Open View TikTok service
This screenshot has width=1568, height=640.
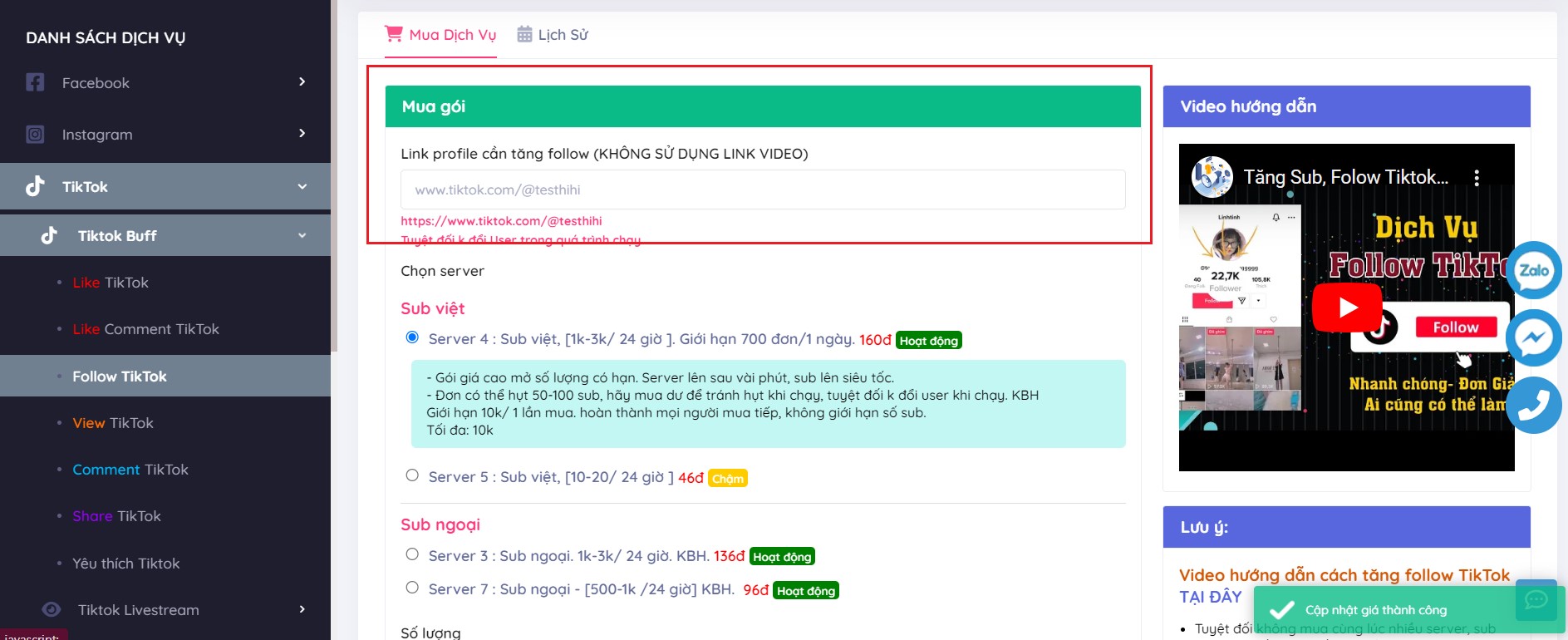[113, 423]
